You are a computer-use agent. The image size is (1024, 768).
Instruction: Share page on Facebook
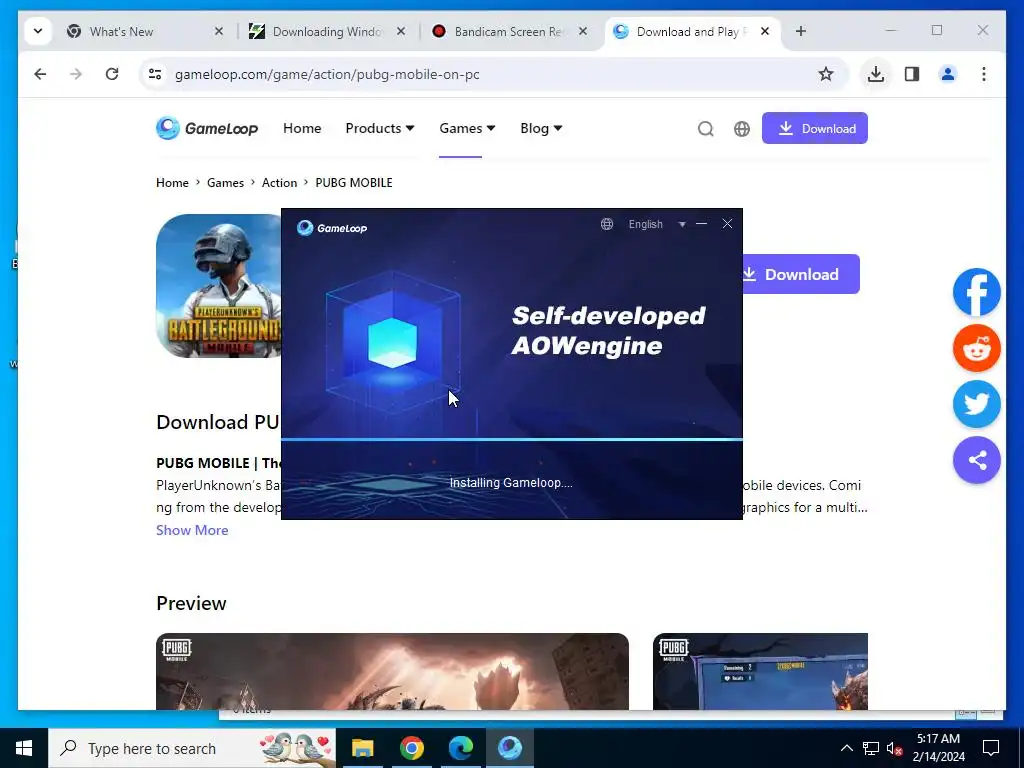[976, 292]
